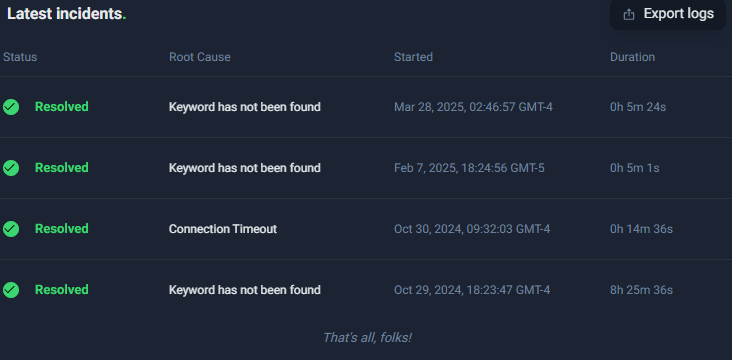Click the green check icon for Feb 7 incident
The width and height of the screenshot is (732, 360).
click(x=11, y=168)
